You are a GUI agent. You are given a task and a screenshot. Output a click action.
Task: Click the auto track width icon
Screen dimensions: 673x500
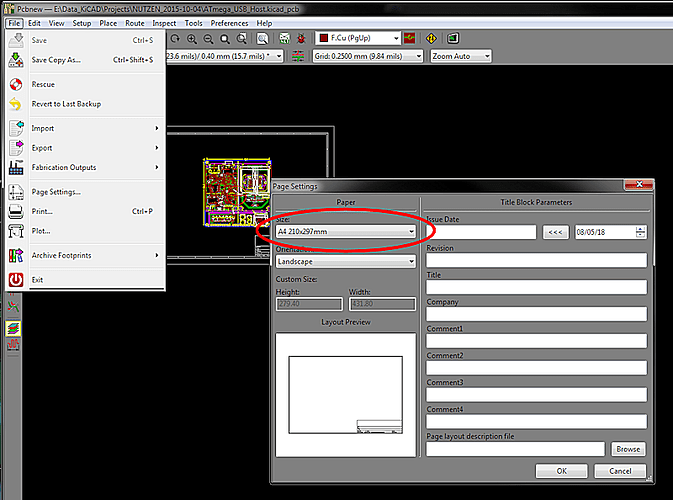tap(298, 56)
